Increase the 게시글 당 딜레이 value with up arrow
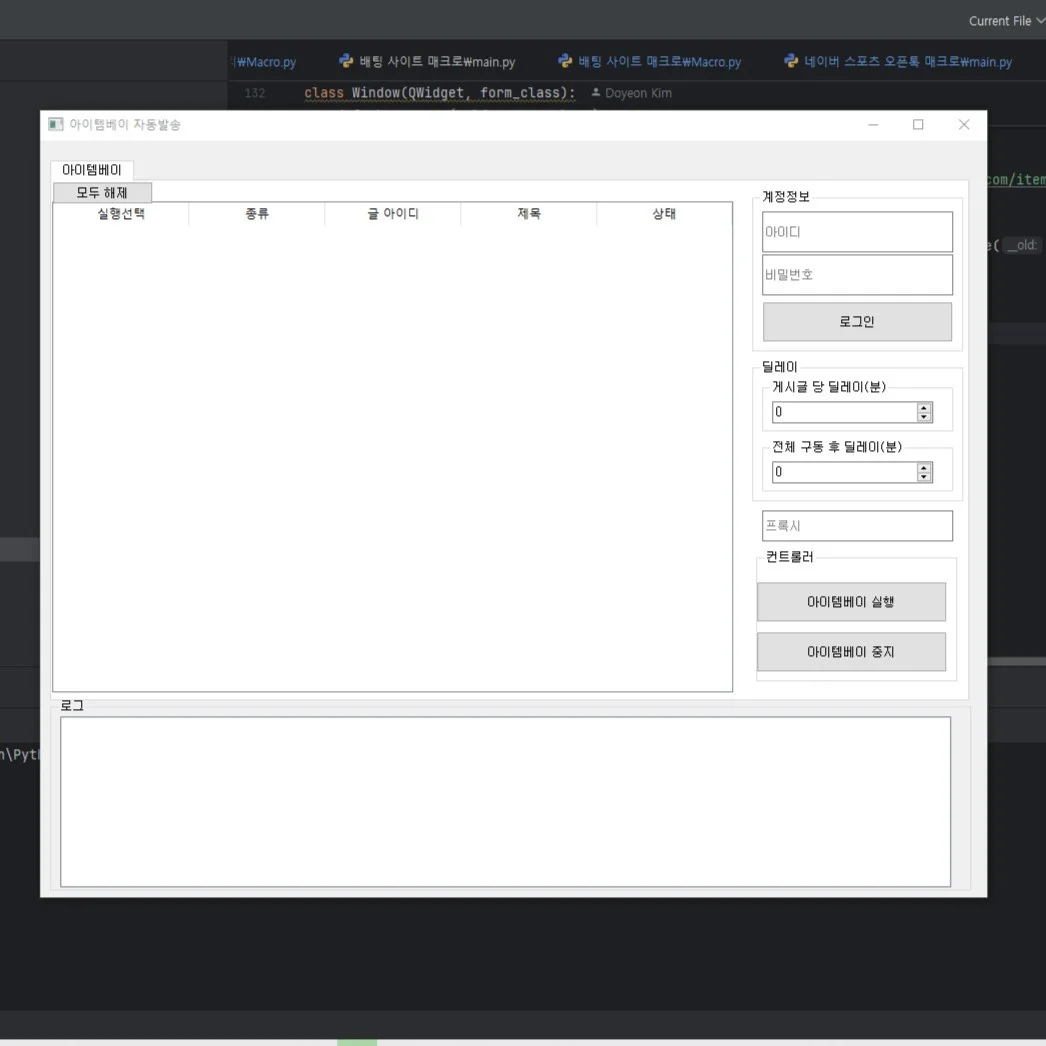Screen dimensions: 1046x1046 tap(924, 407)
